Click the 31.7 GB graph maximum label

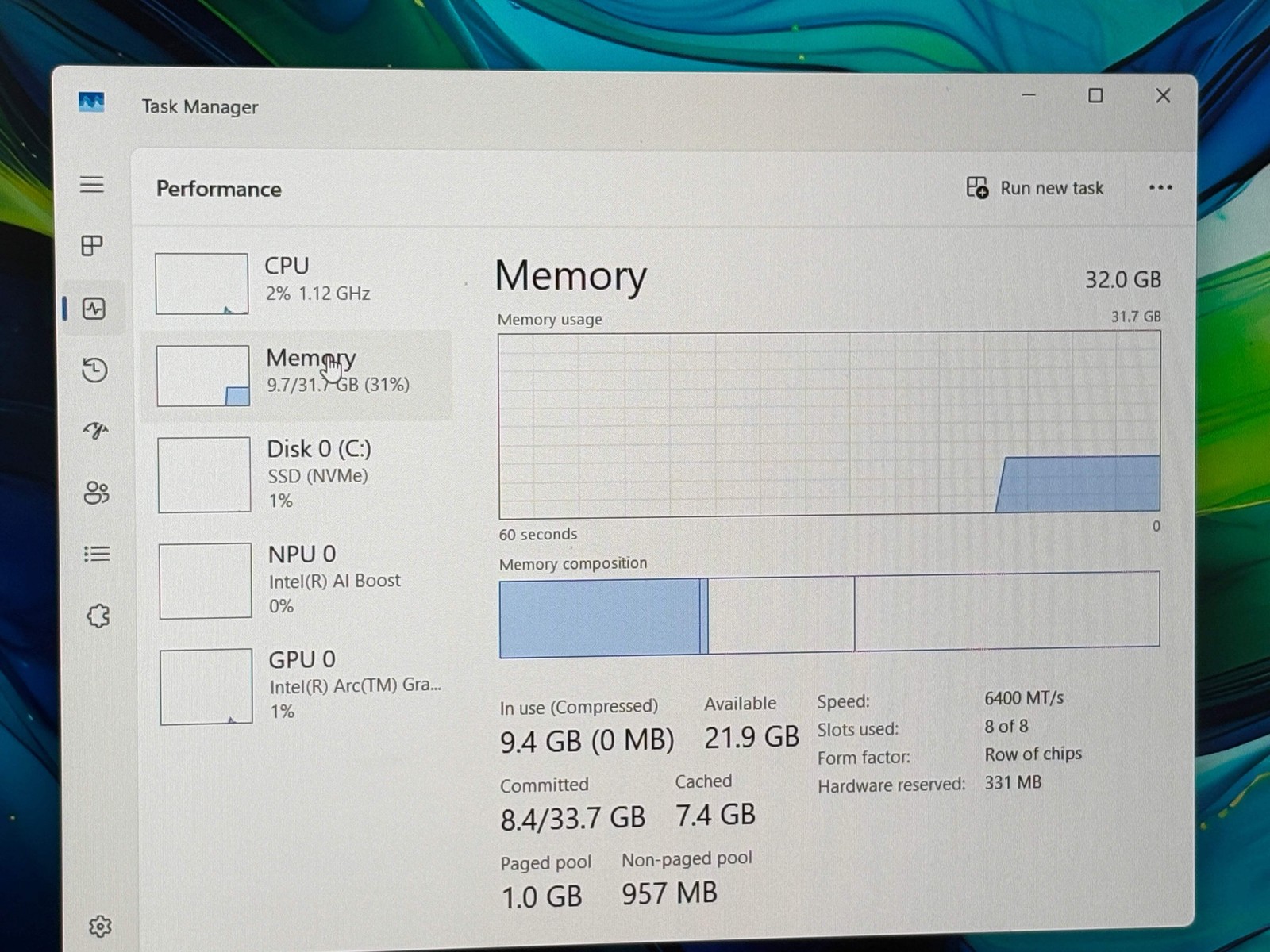pos(1136,317)
